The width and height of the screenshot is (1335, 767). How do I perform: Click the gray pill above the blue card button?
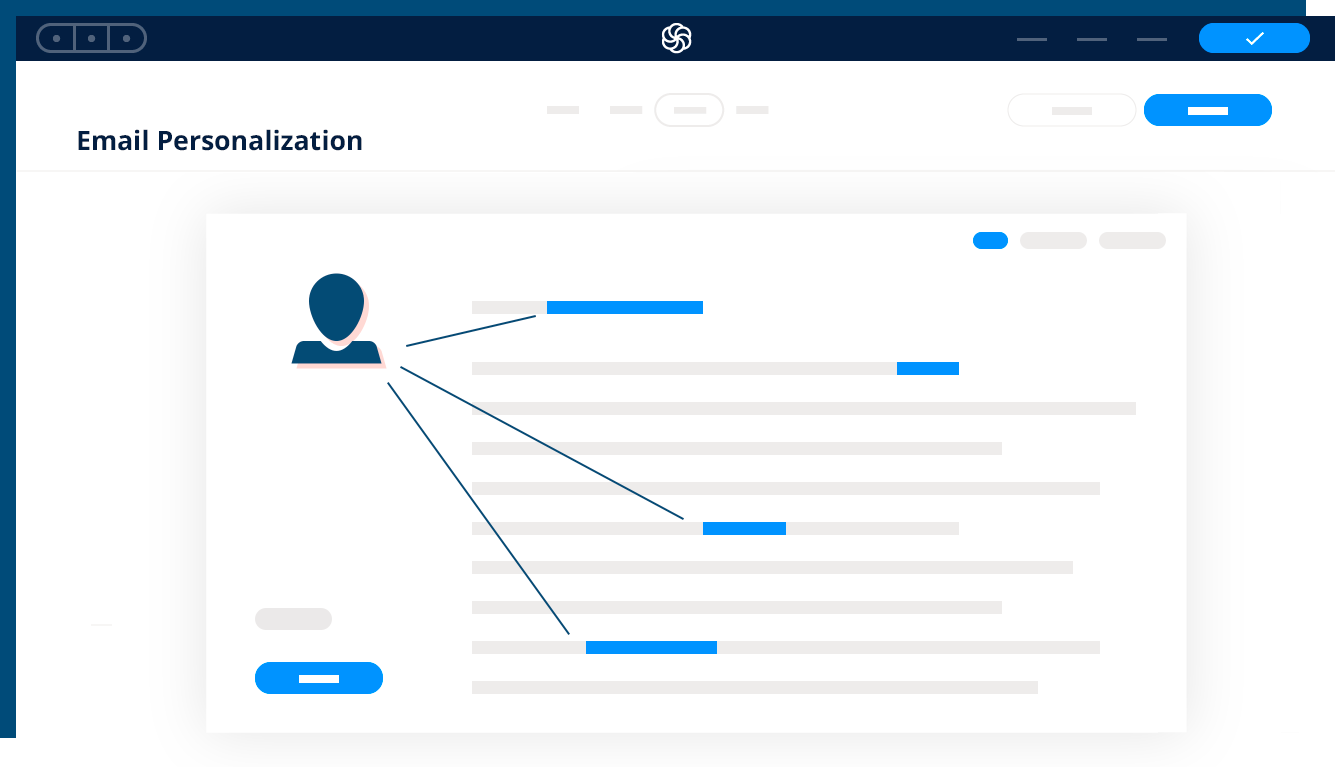(293, 619)
